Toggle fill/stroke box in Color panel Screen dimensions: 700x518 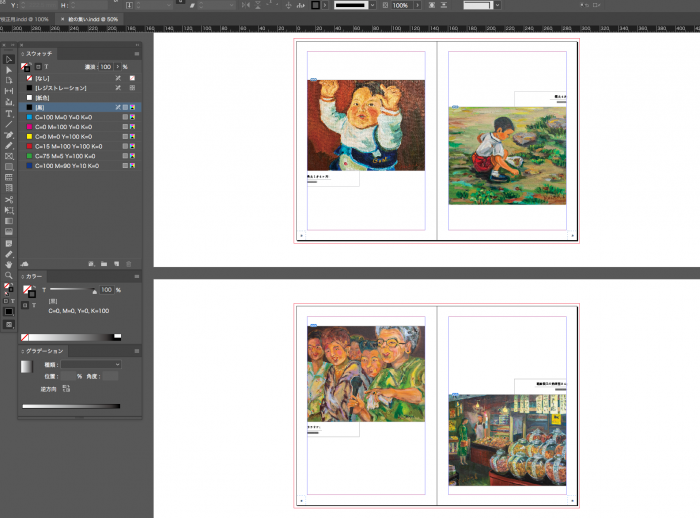[29, 291]
